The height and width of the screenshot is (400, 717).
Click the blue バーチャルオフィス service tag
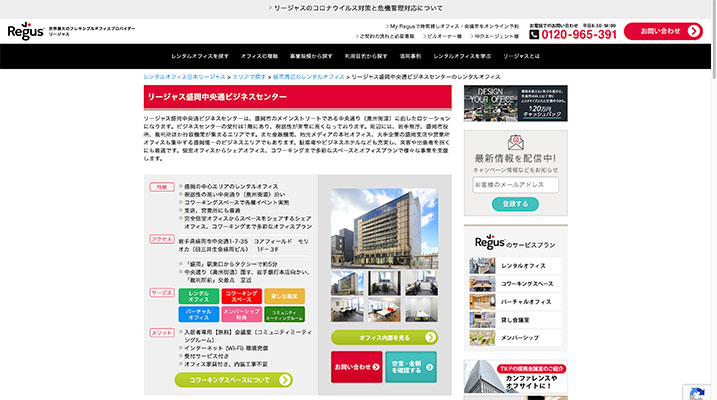198,314
